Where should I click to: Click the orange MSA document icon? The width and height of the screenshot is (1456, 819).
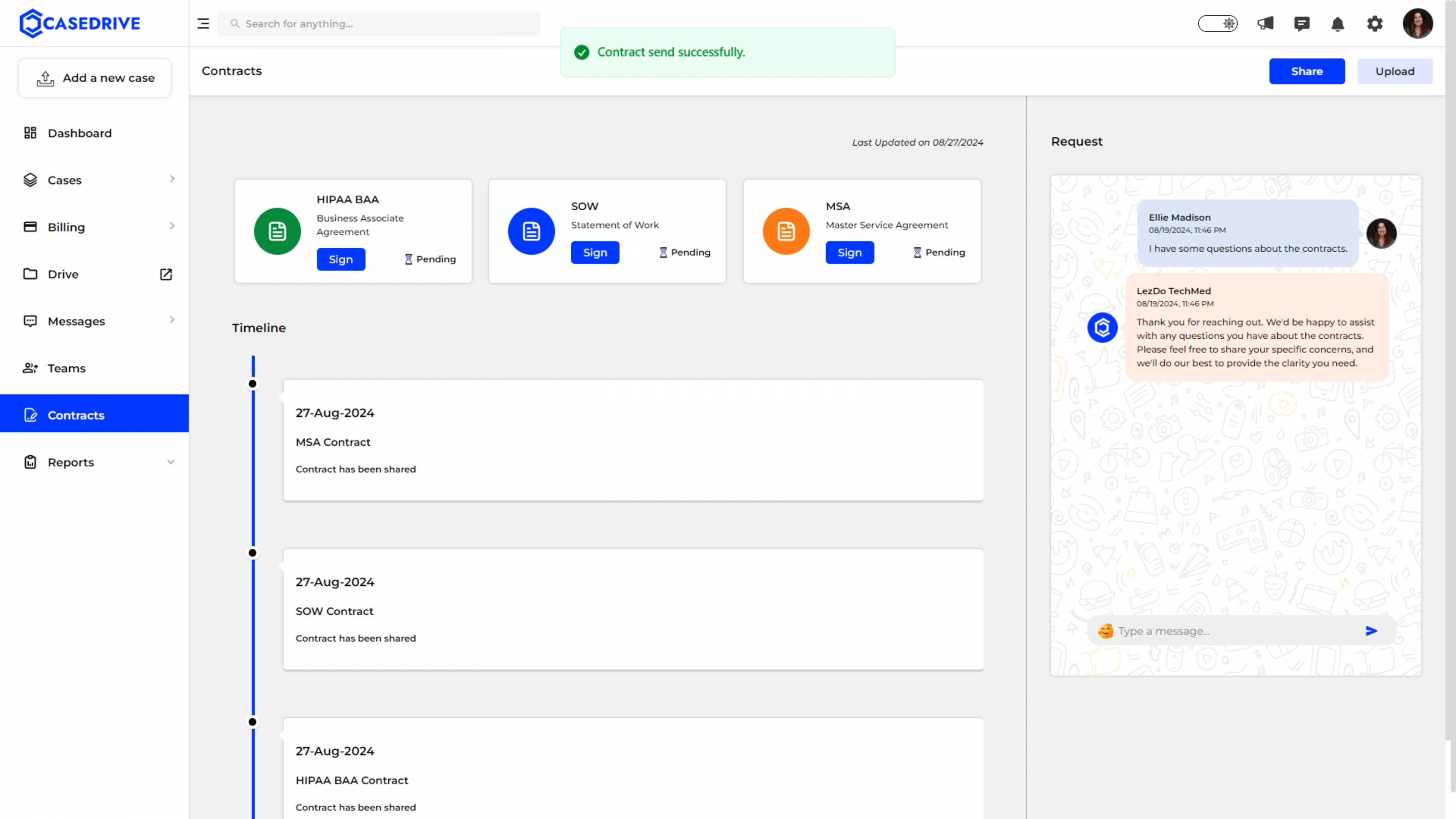coord(786,231)
